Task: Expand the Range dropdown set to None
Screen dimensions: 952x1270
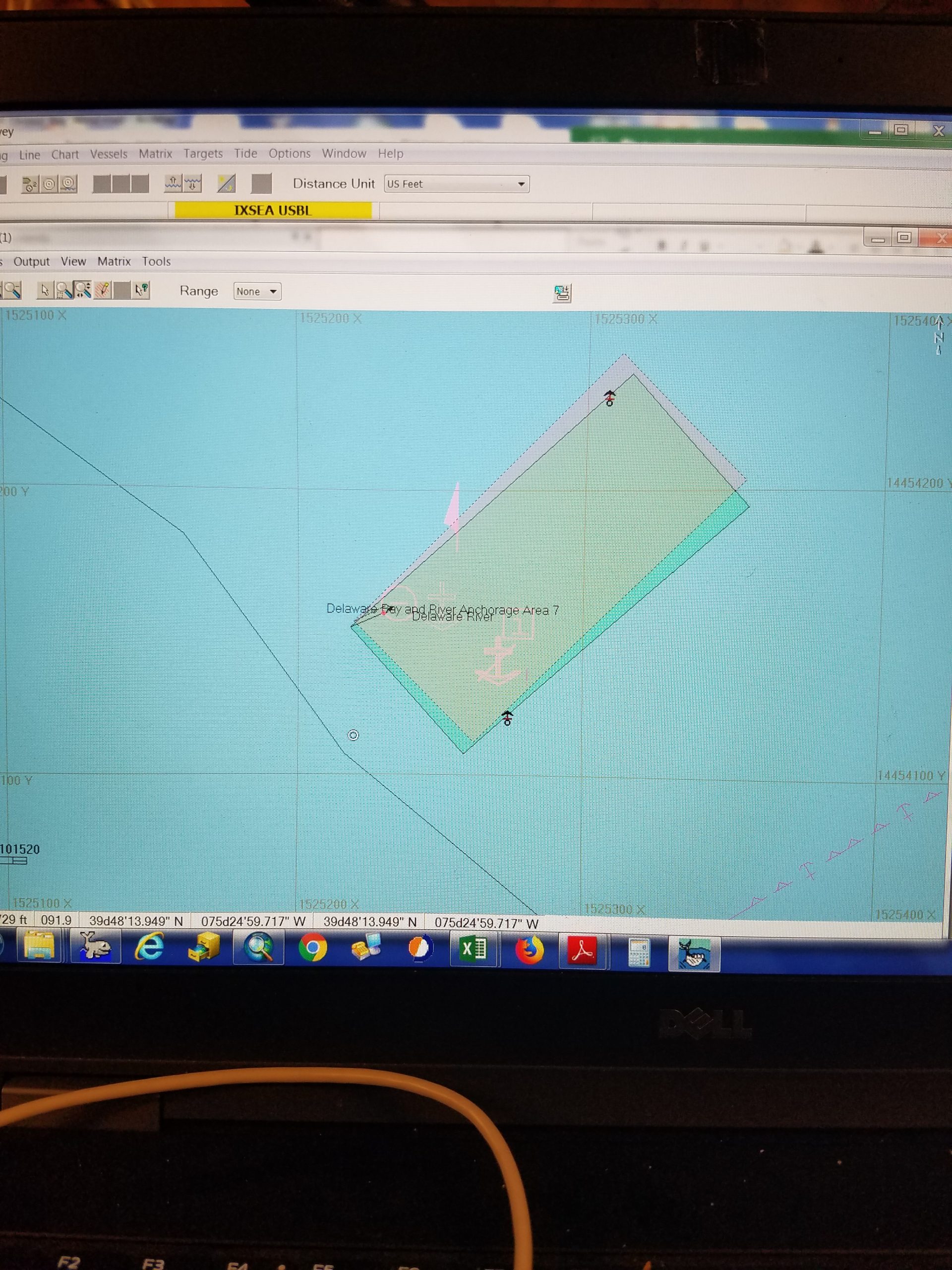Action: tap(257, 292)
